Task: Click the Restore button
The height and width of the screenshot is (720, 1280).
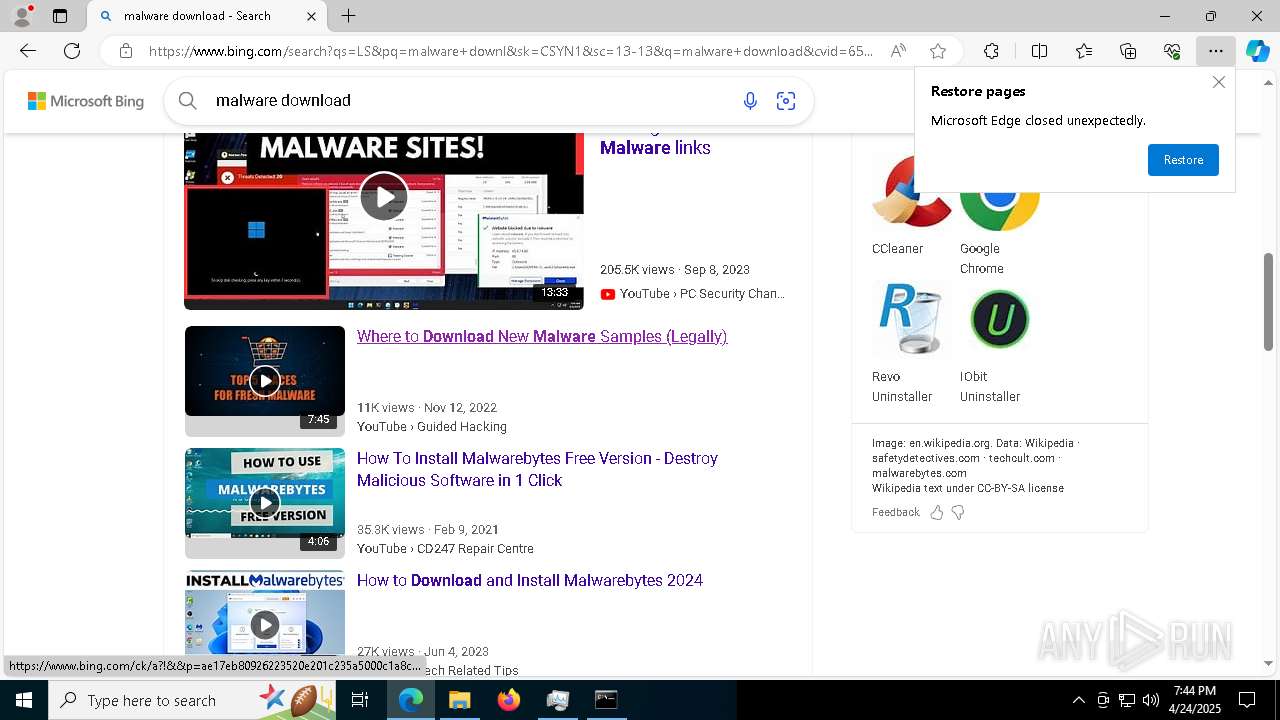Action: (1183, 160)
